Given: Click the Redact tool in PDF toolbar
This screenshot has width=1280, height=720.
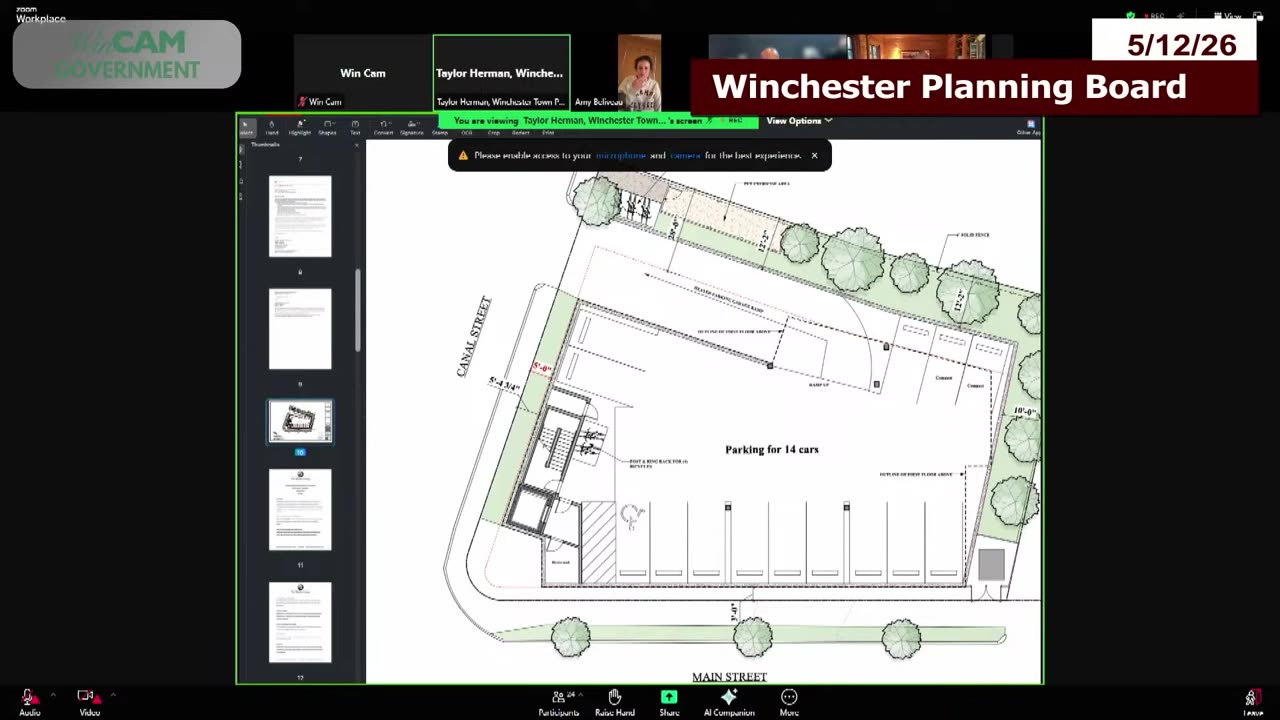Looking at the screenshot, I should click(521, 132).
